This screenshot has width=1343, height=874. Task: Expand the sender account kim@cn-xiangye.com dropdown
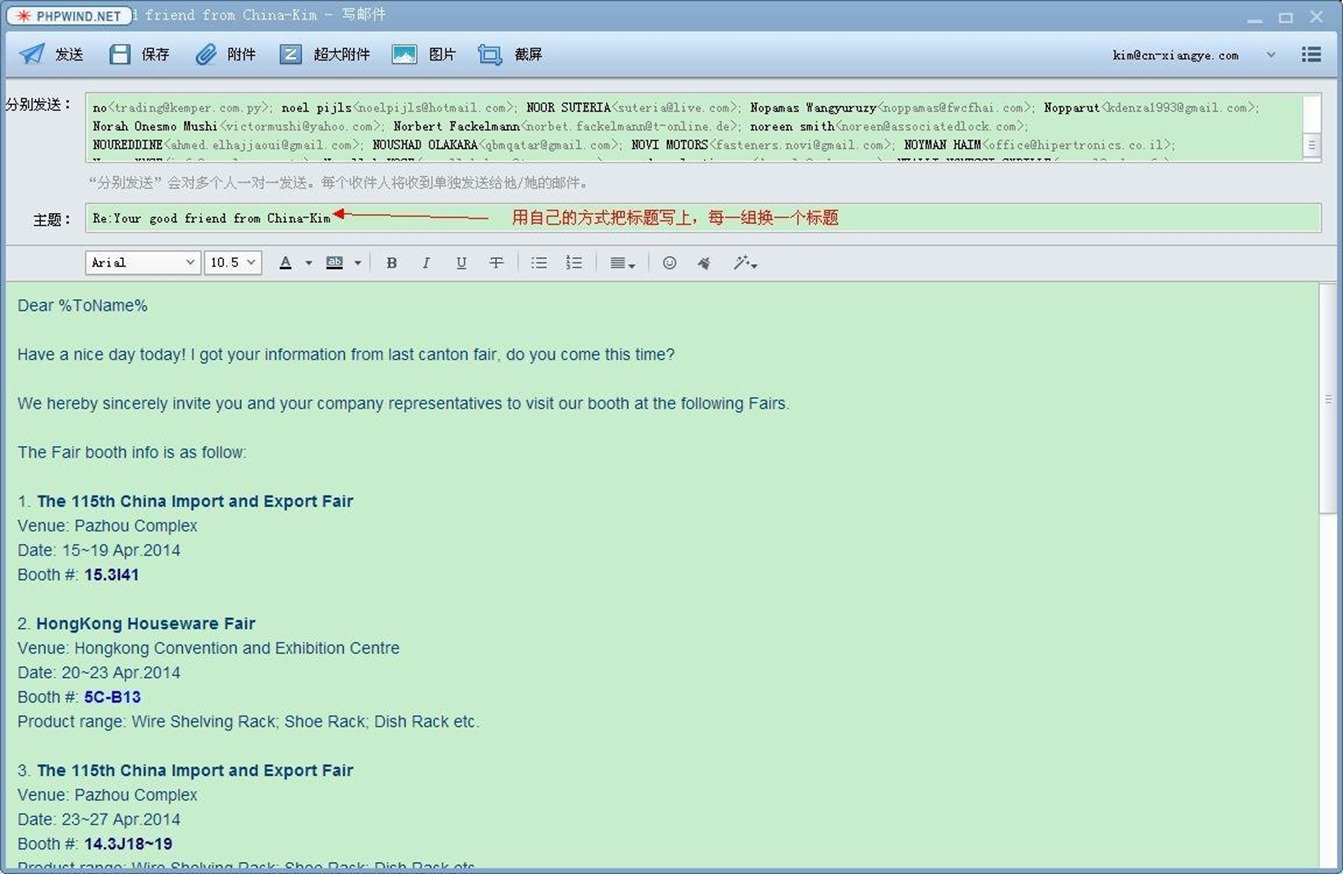(x=1271, y=55)
